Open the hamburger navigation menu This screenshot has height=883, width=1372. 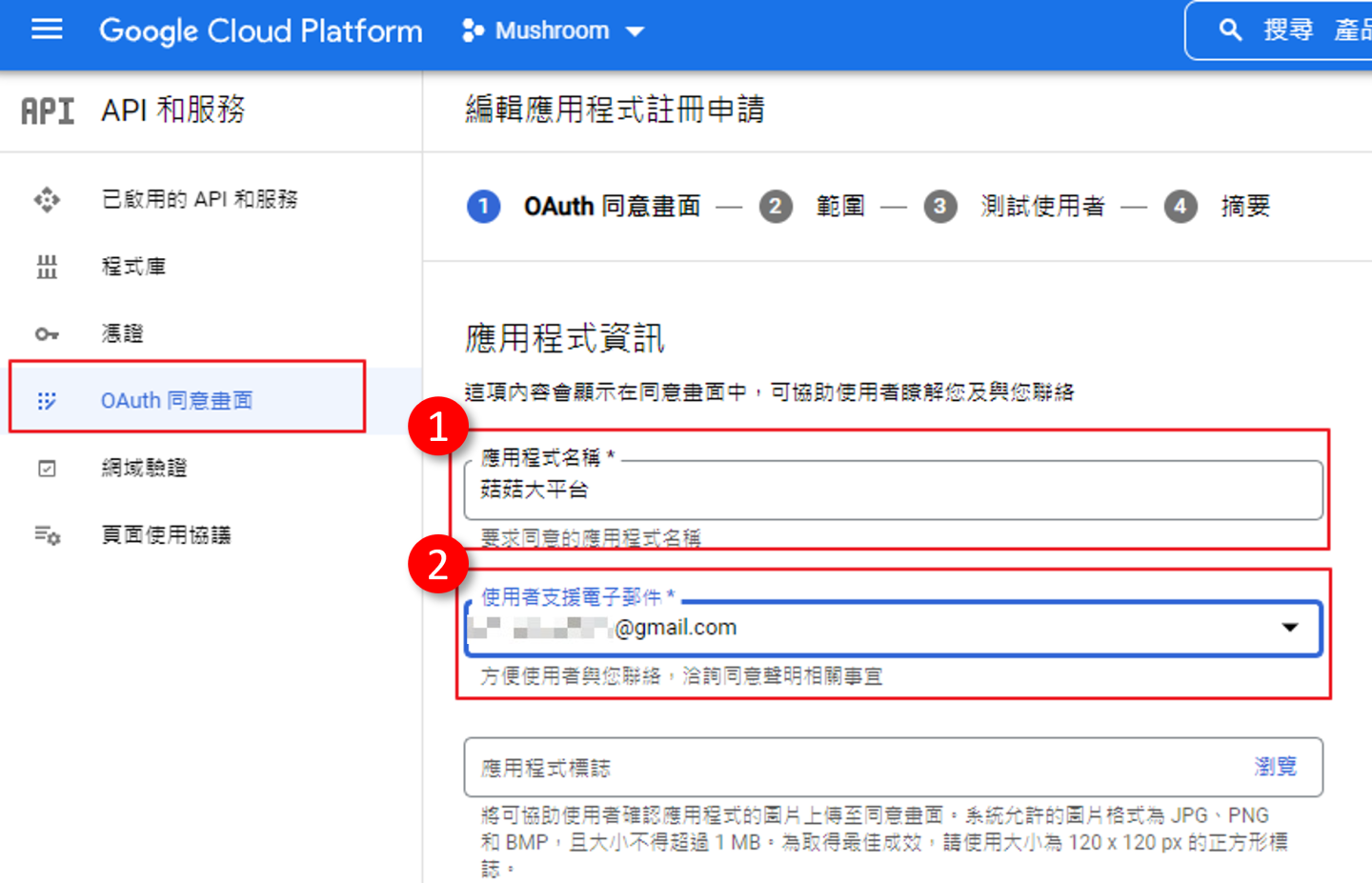pyautogui.click(x=47, y=30)
